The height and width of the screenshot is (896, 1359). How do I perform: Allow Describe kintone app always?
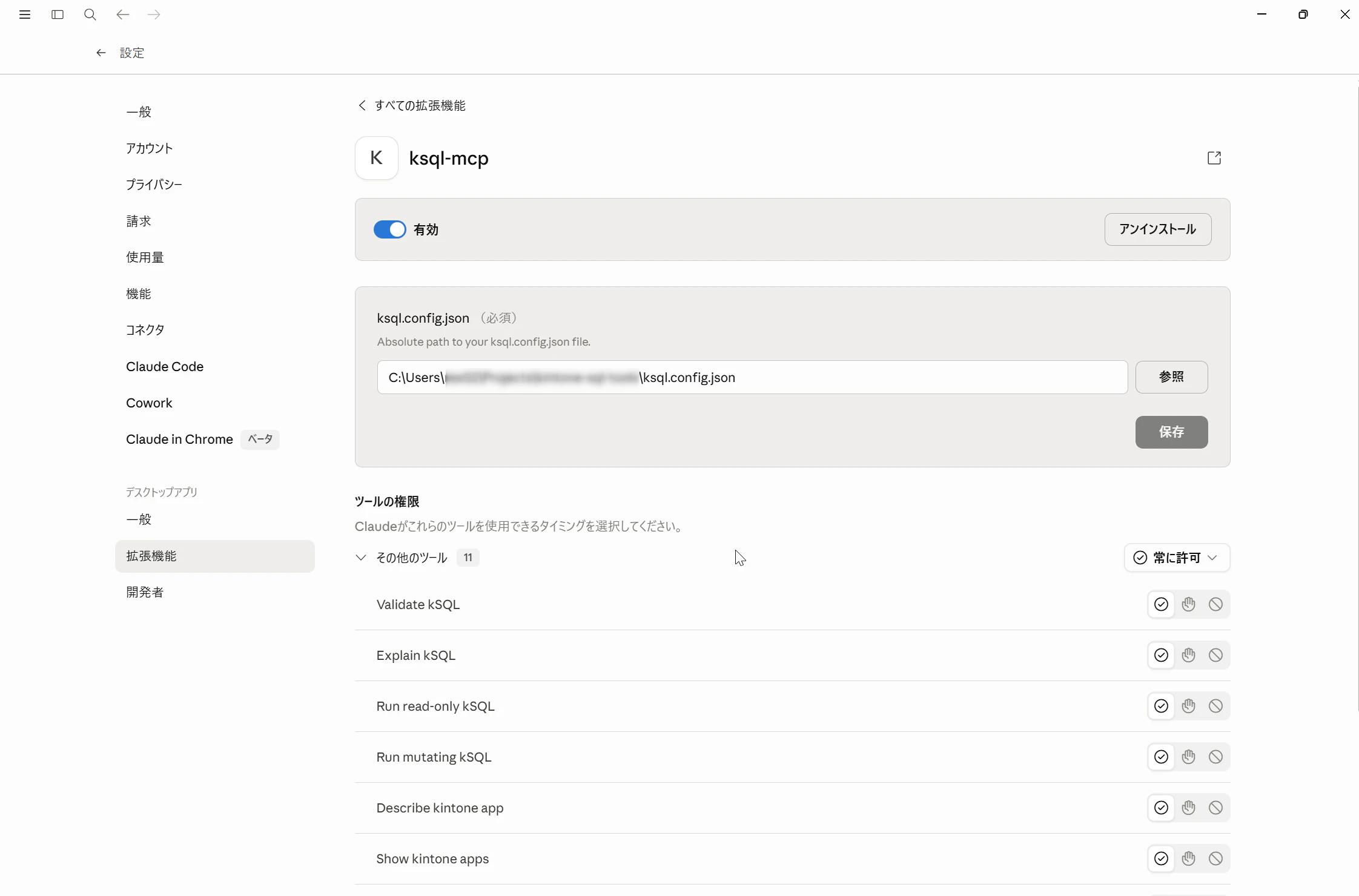point(1162,808)
